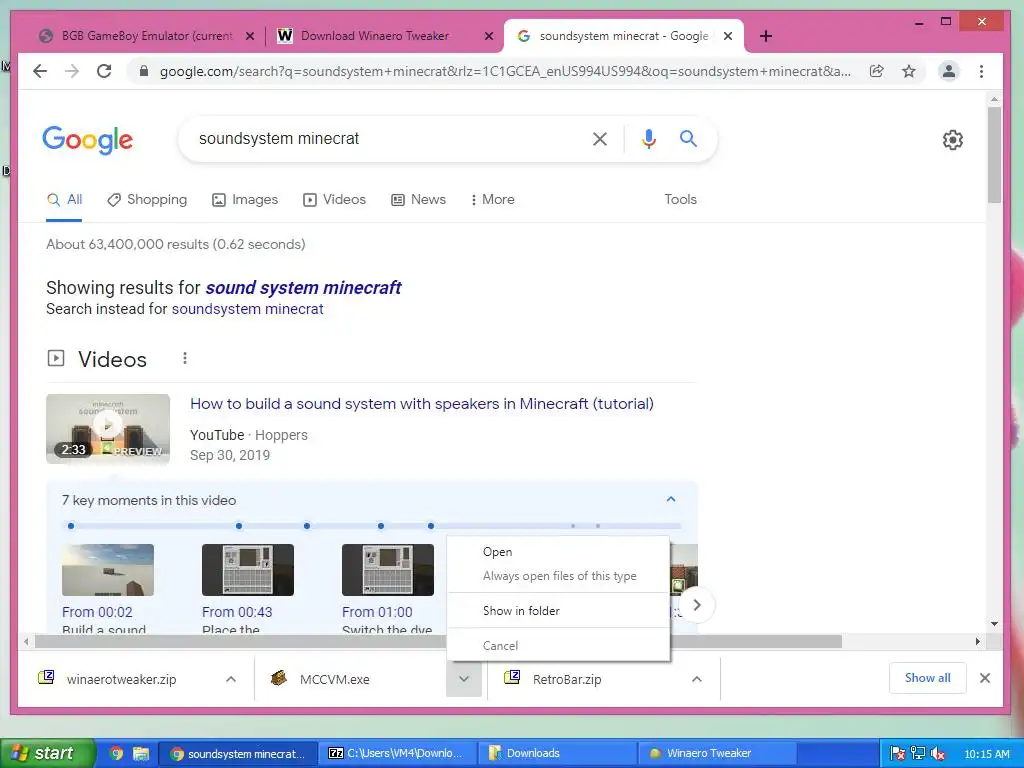Close the downloads bar
The image size is (1024, 768).
click(985, 678)
